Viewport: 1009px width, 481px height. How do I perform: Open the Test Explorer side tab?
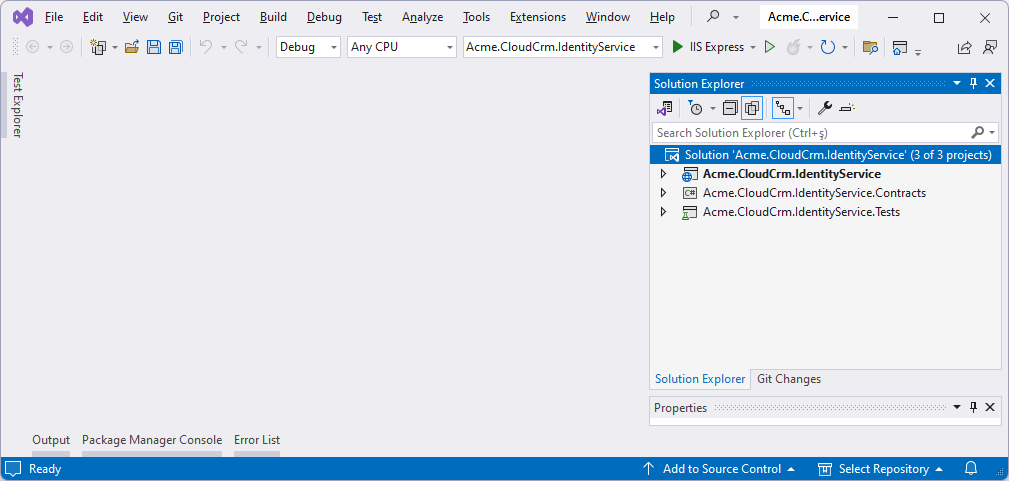tap(17, 105)
